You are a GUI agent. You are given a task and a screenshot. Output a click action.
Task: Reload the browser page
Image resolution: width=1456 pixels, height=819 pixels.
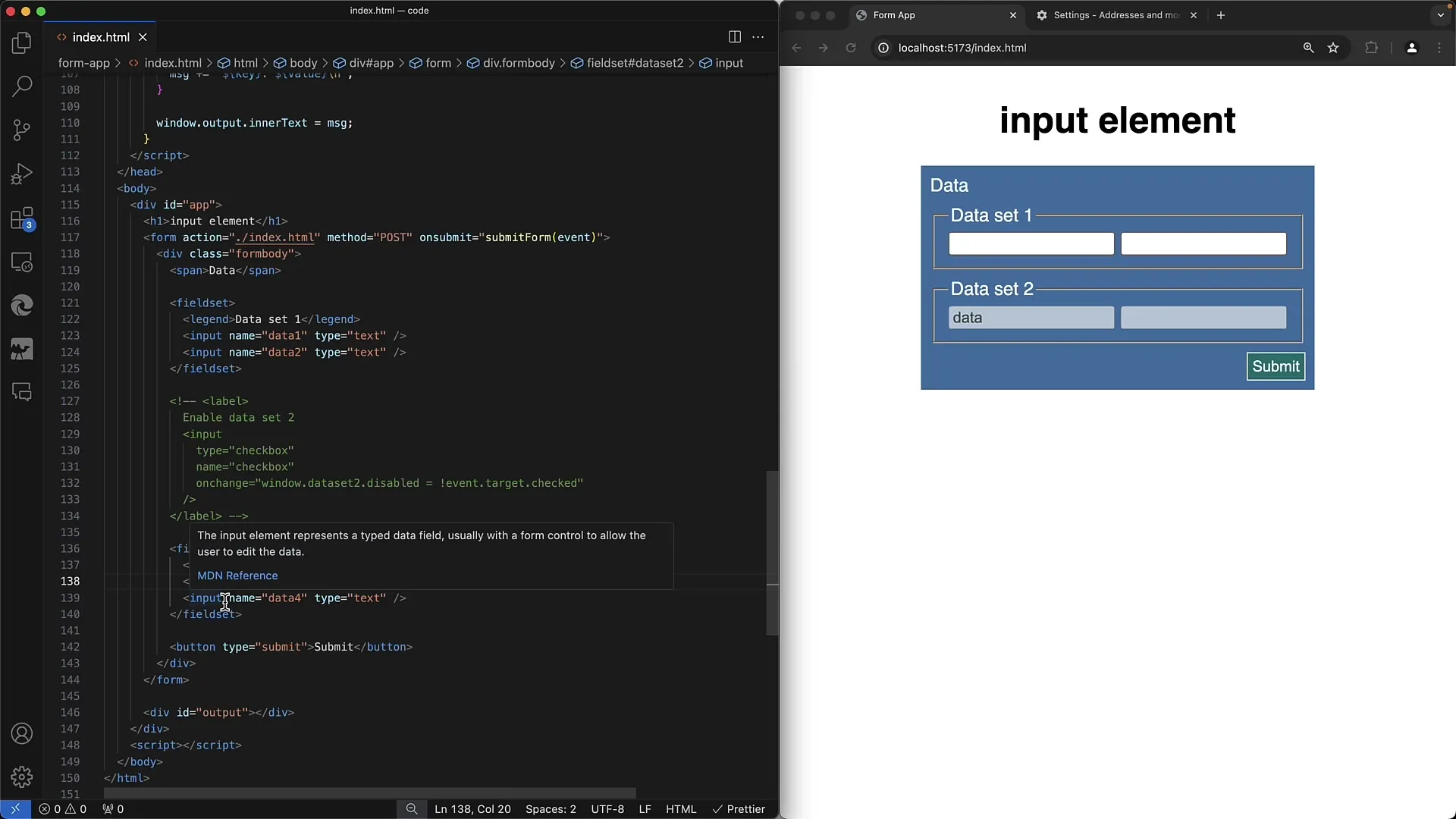pyautogui.click(x=851, y=48)
